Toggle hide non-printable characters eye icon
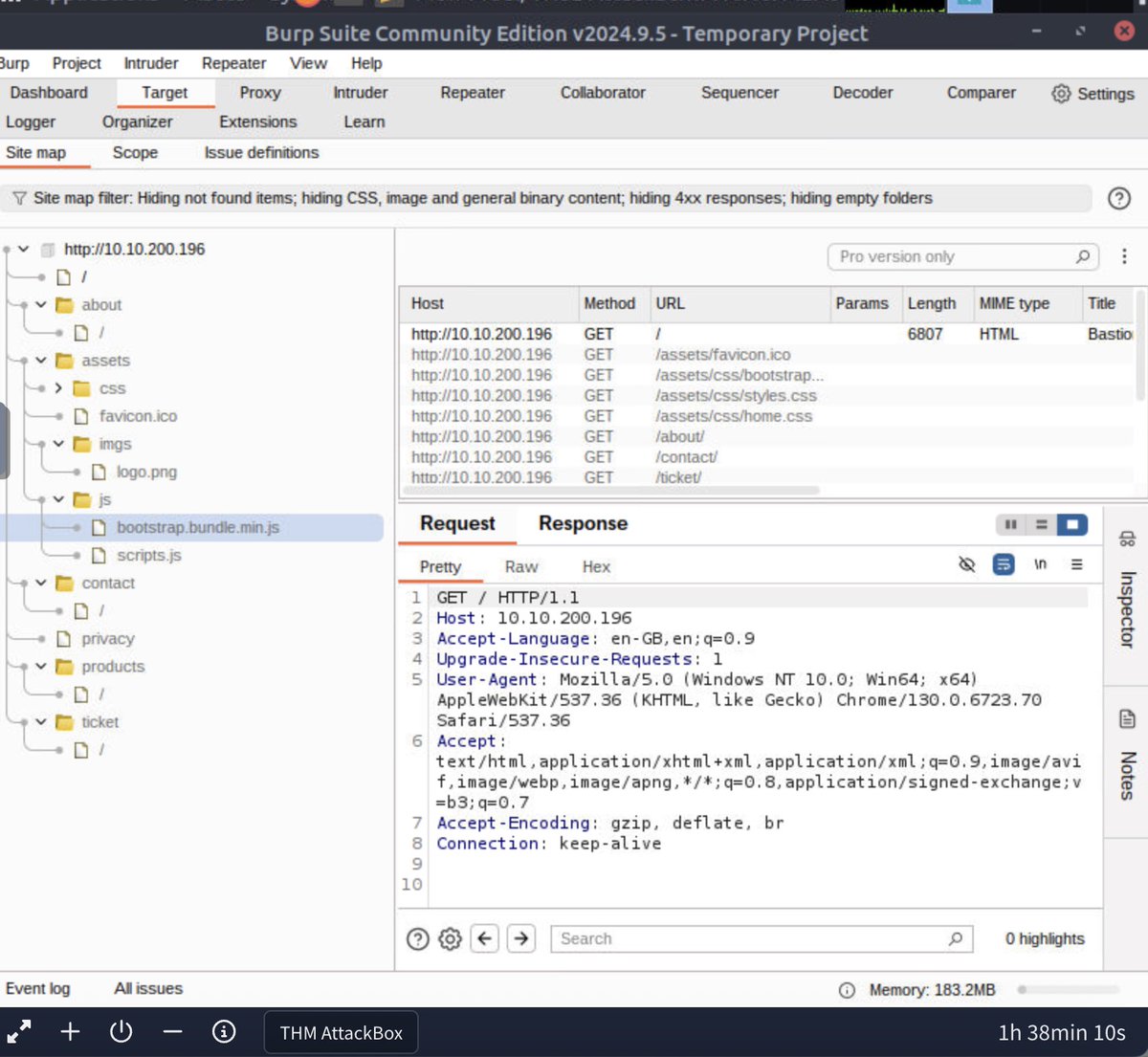 click(966, 564)
